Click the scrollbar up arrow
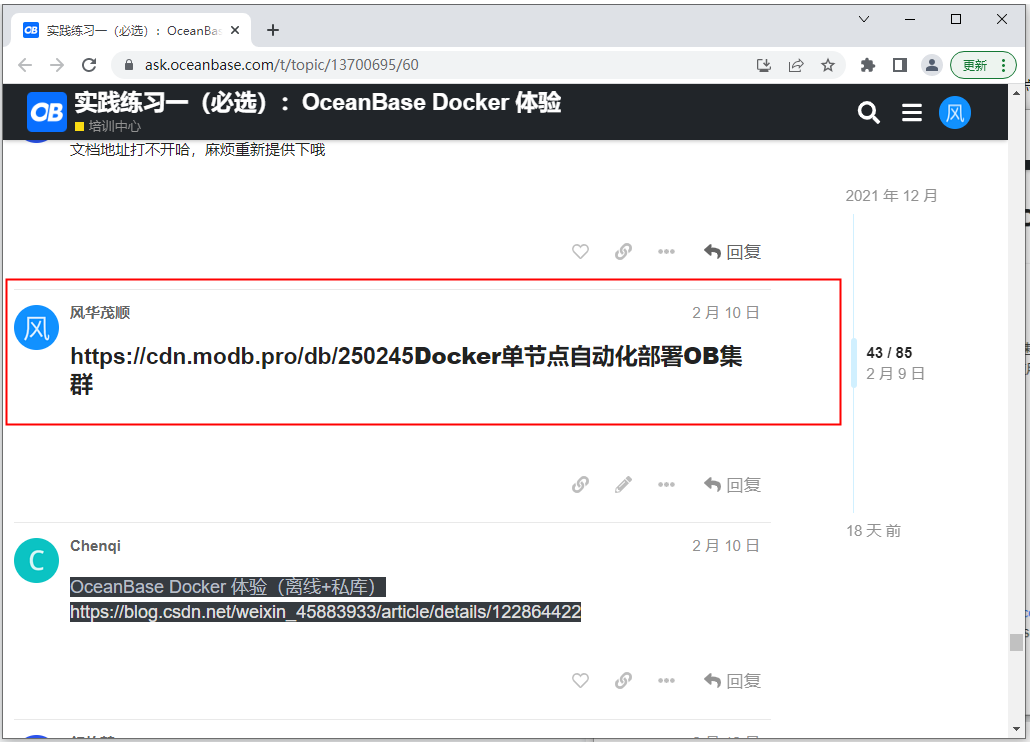 pyautogui.click(x=1016, y=93)
